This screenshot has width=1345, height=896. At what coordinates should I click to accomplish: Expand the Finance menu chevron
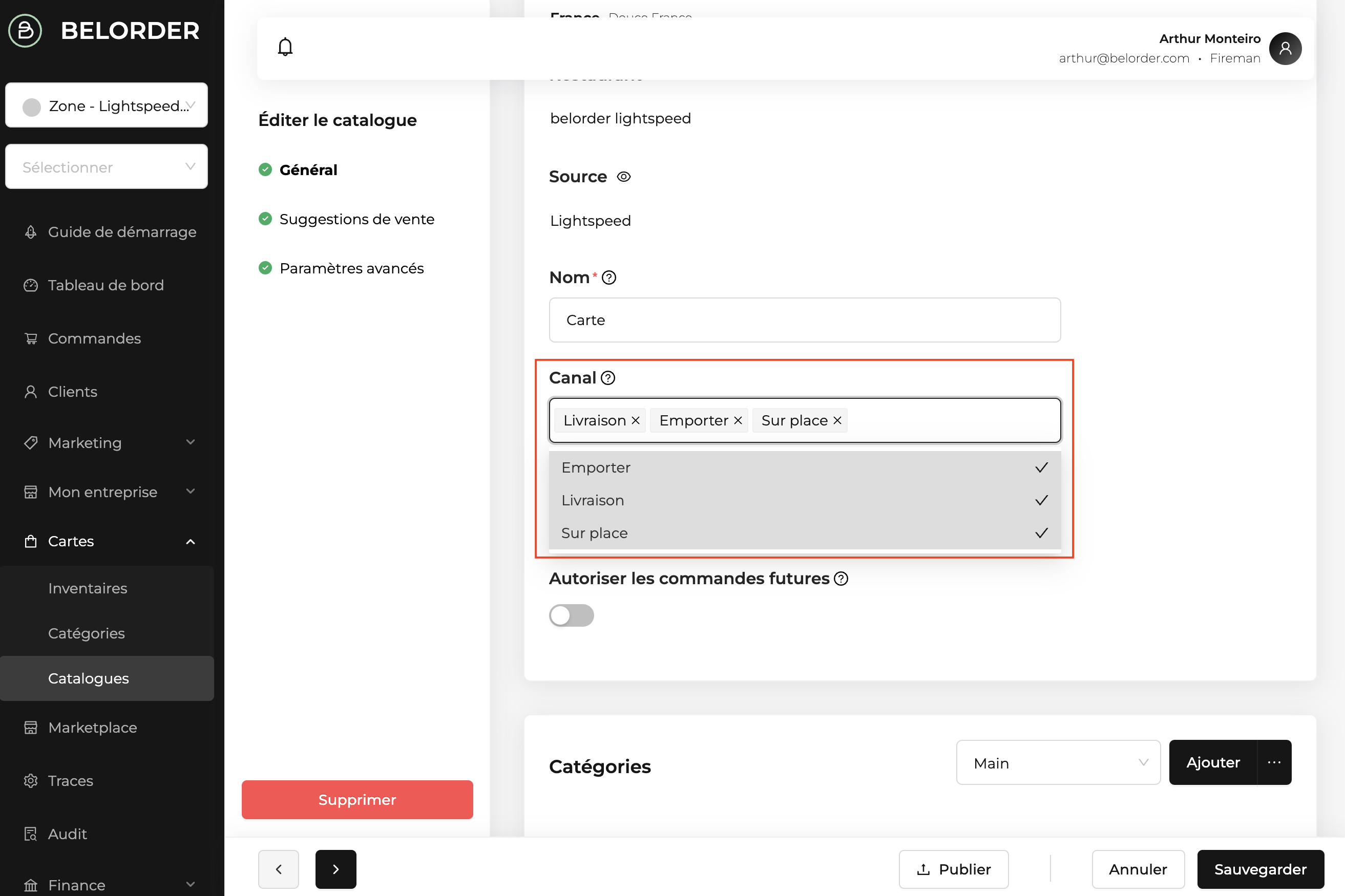pos(191,885)
